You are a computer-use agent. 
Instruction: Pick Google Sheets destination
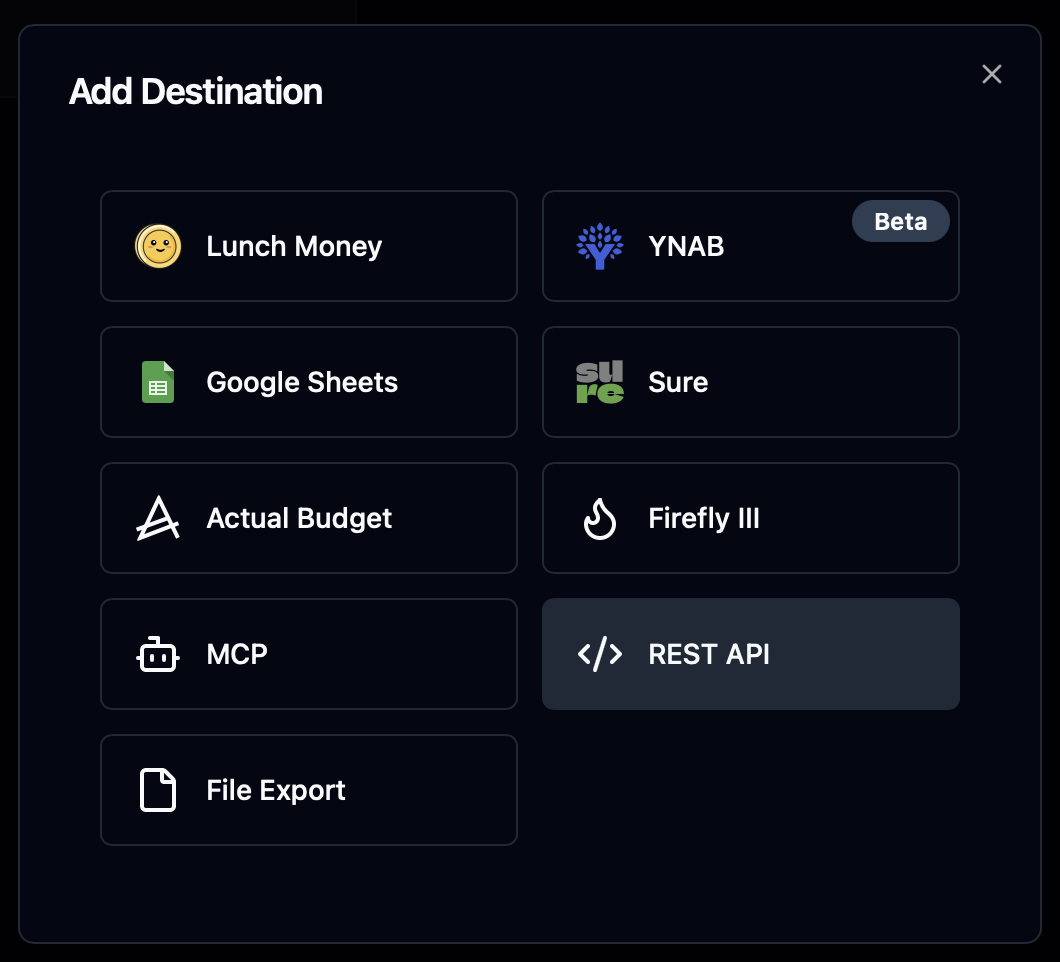309,382
